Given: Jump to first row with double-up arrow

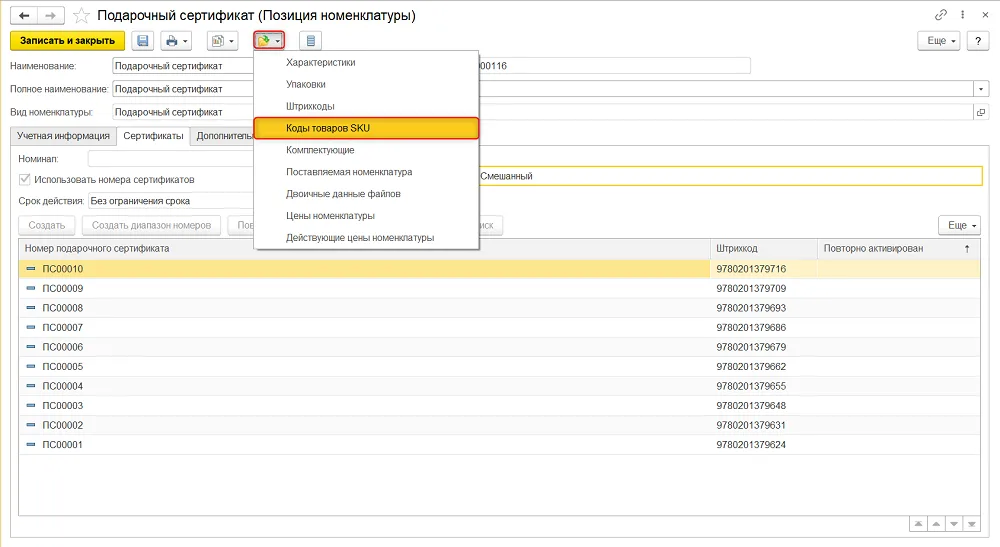Looking at the screenshot, I should click(918, 523).
